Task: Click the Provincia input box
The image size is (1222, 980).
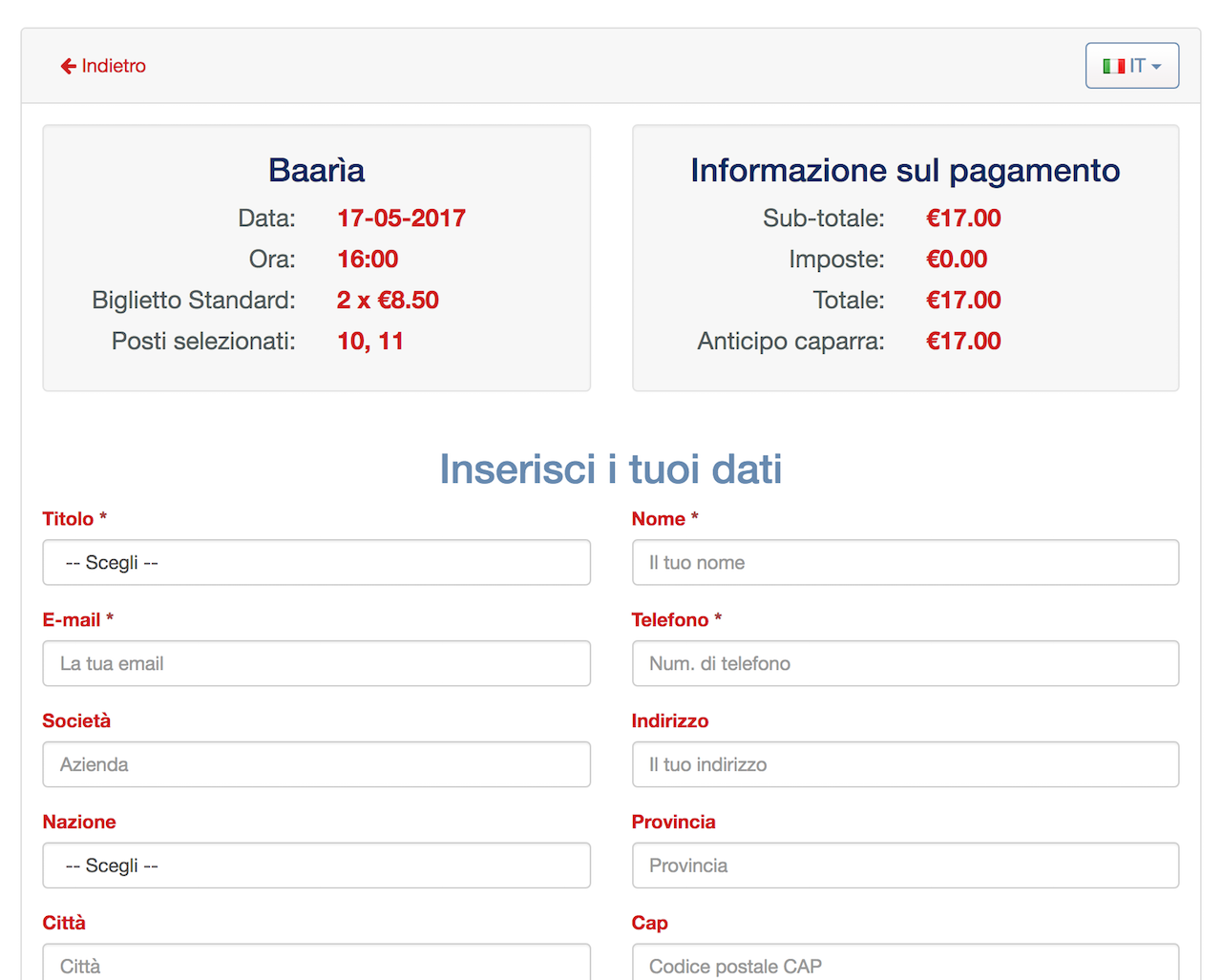Action: pyautogui.click(x=905, y=865)
